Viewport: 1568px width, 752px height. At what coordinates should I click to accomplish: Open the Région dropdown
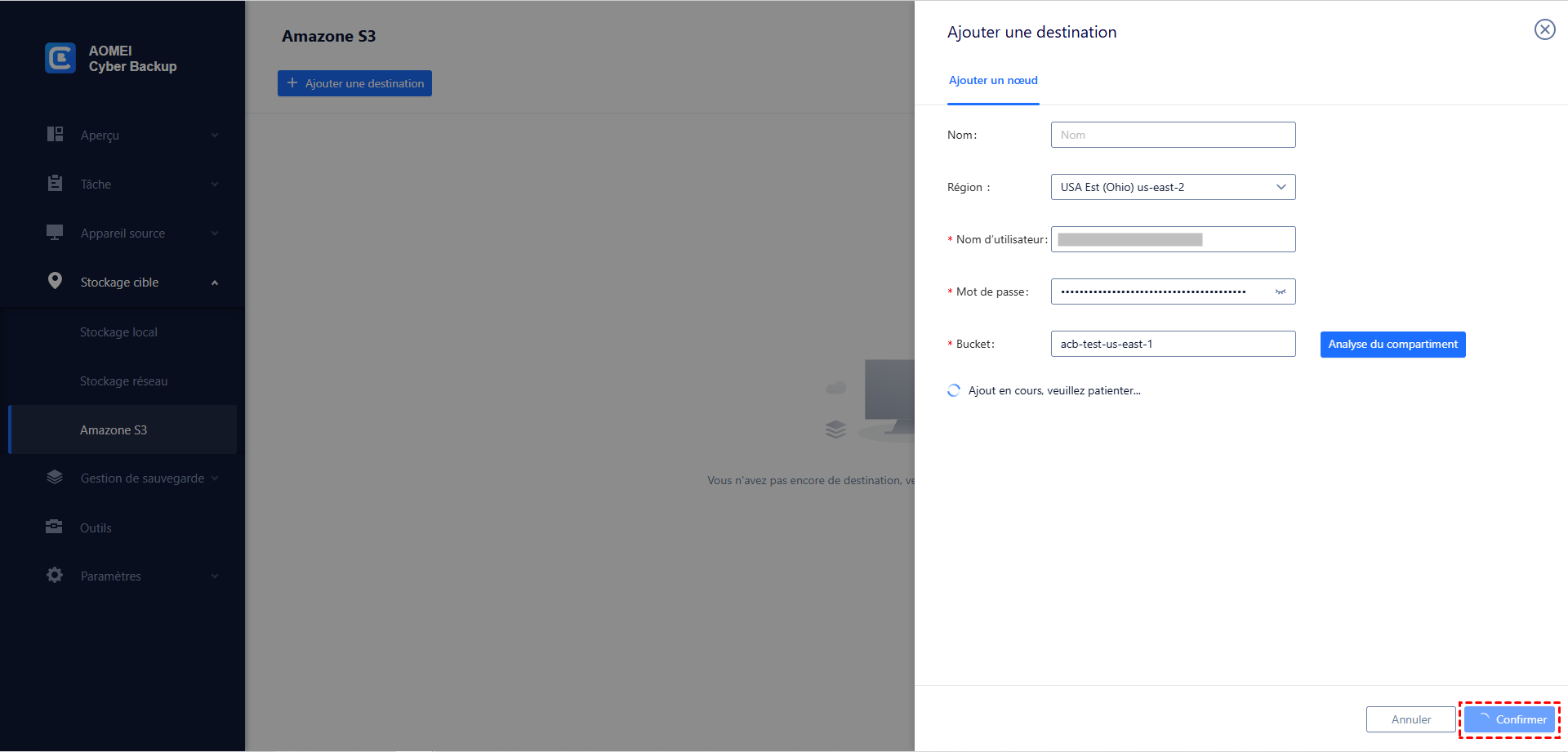tap(1173, 187)
